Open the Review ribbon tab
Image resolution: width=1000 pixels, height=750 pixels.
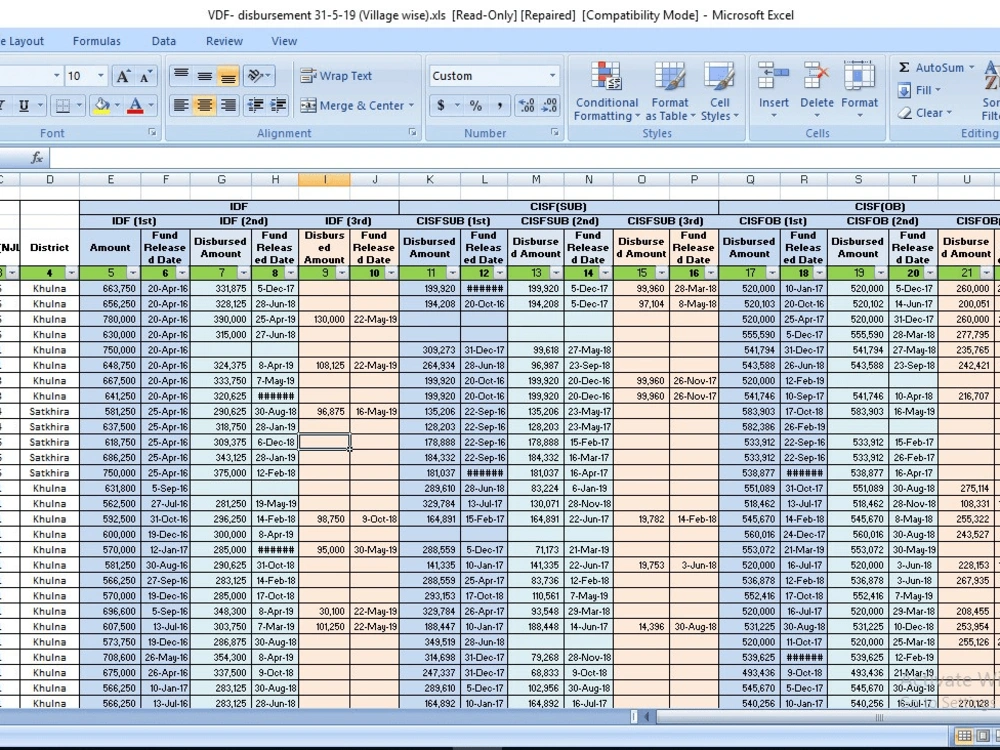pyautogui.click(x=224, y=41)
